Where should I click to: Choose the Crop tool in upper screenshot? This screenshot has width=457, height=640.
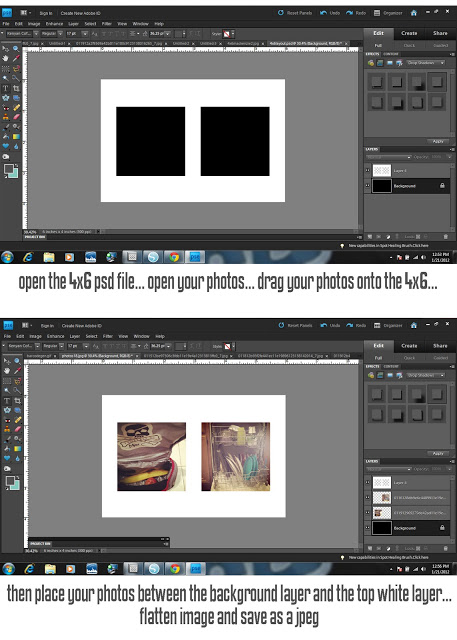[16, 88]
